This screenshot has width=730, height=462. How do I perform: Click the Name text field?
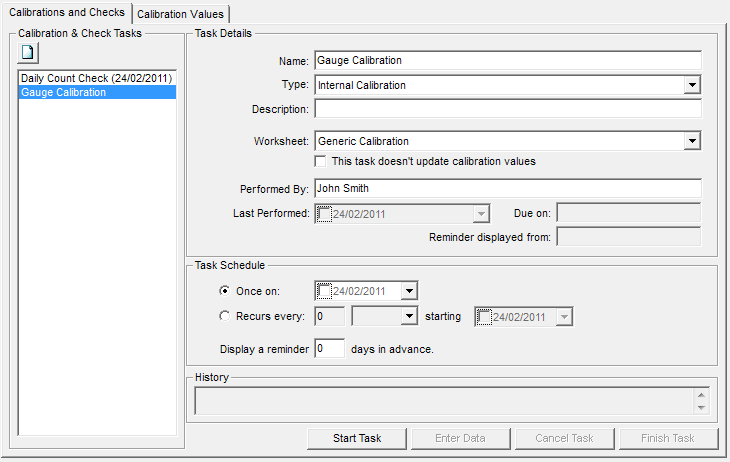point(507,61)
